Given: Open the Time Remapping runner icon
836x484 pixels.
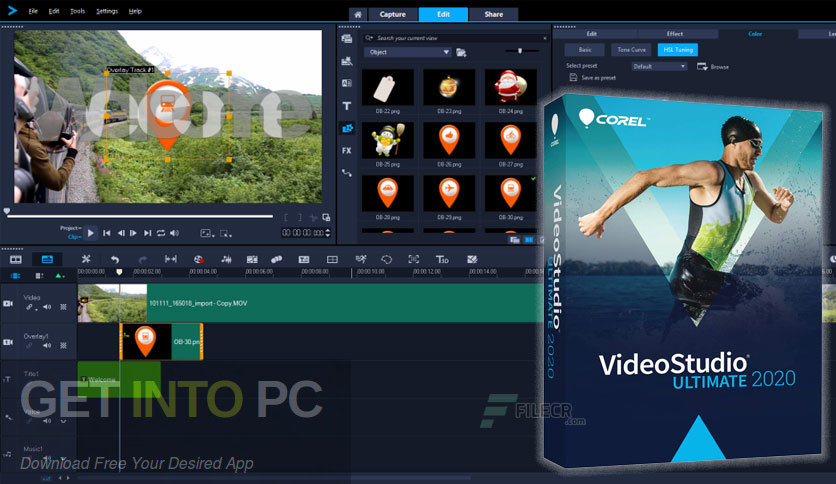Looking at the screenshot, I should (361, 260).
